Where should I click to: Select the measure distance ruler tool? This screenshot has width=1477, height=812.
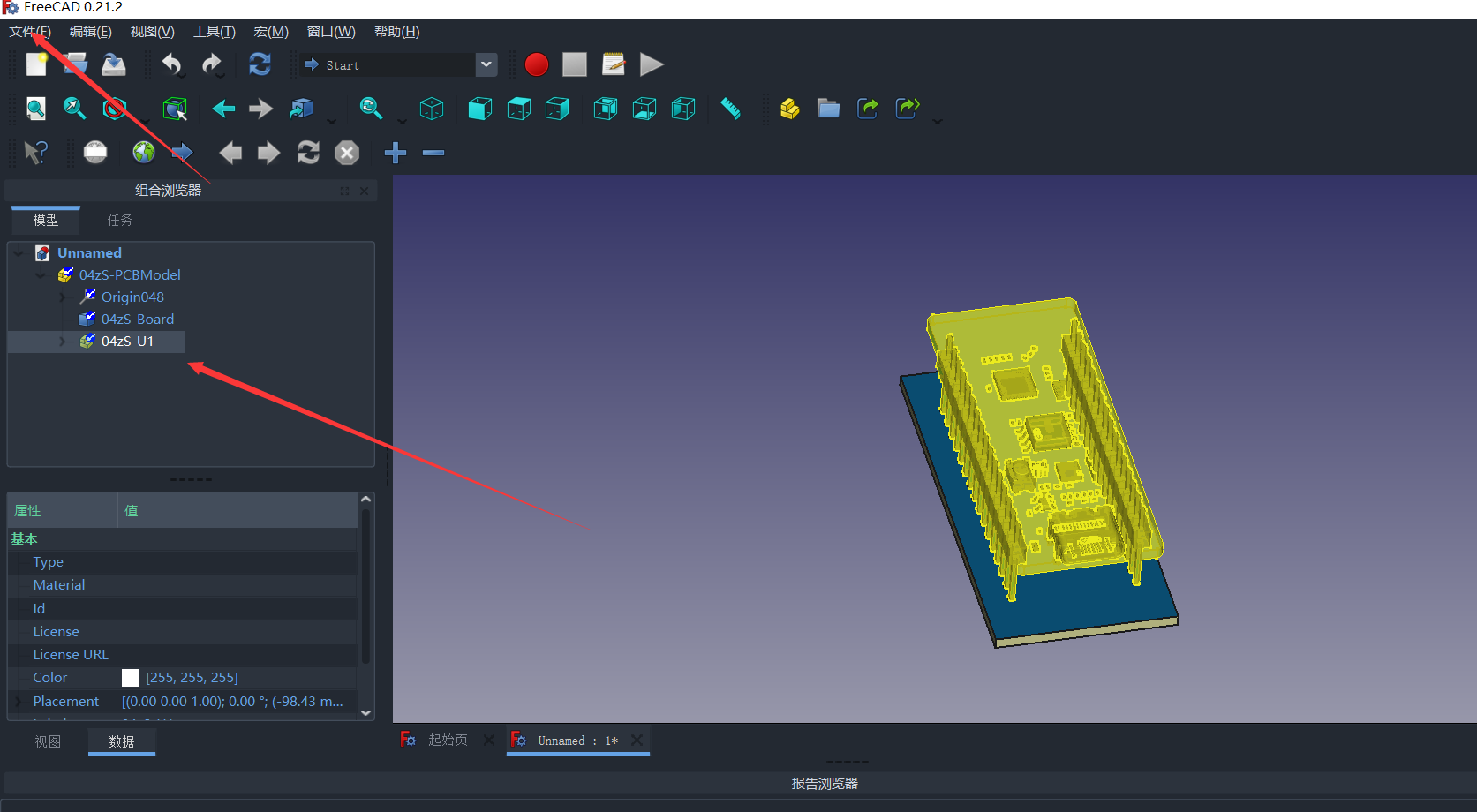pos(730,109)
